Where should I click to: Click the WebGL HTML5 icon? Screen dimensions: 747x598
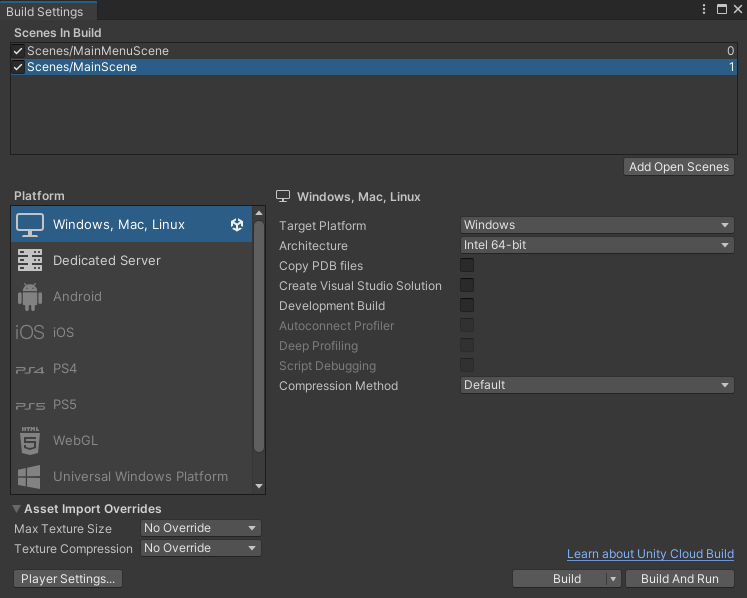click(x=30, y=441)
